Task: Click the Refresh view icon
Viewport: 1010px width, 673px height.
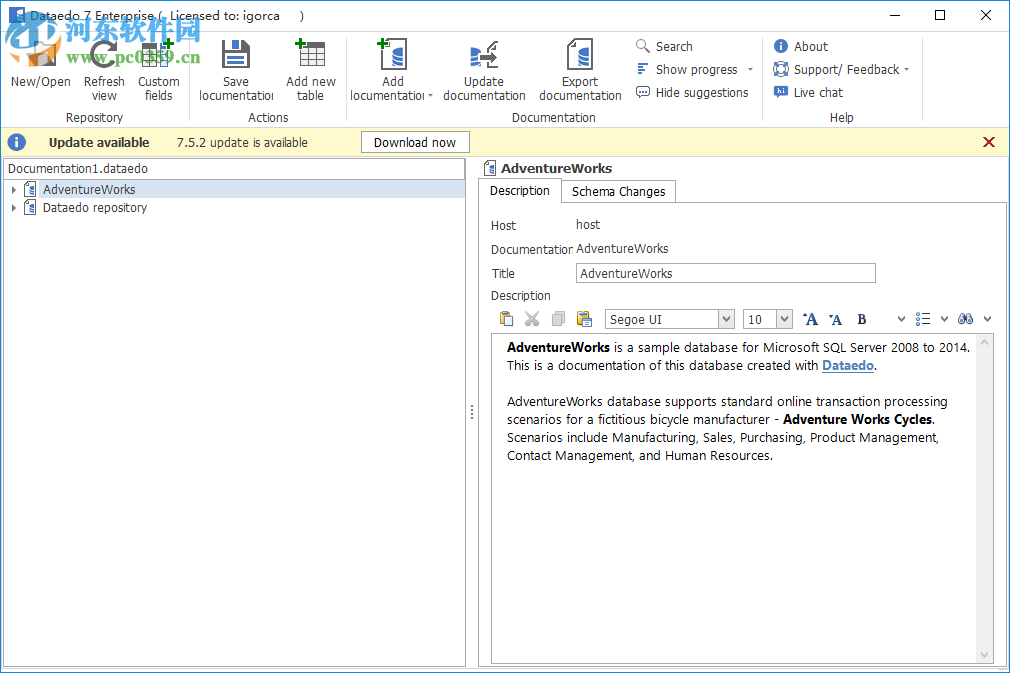Action: pyautogui.click(x=104, y=55)
